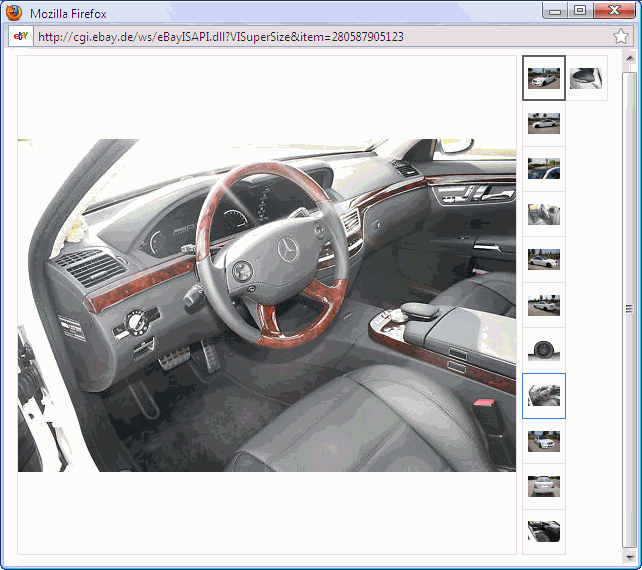Click the scrollbar down arrow

click(629, 555)
